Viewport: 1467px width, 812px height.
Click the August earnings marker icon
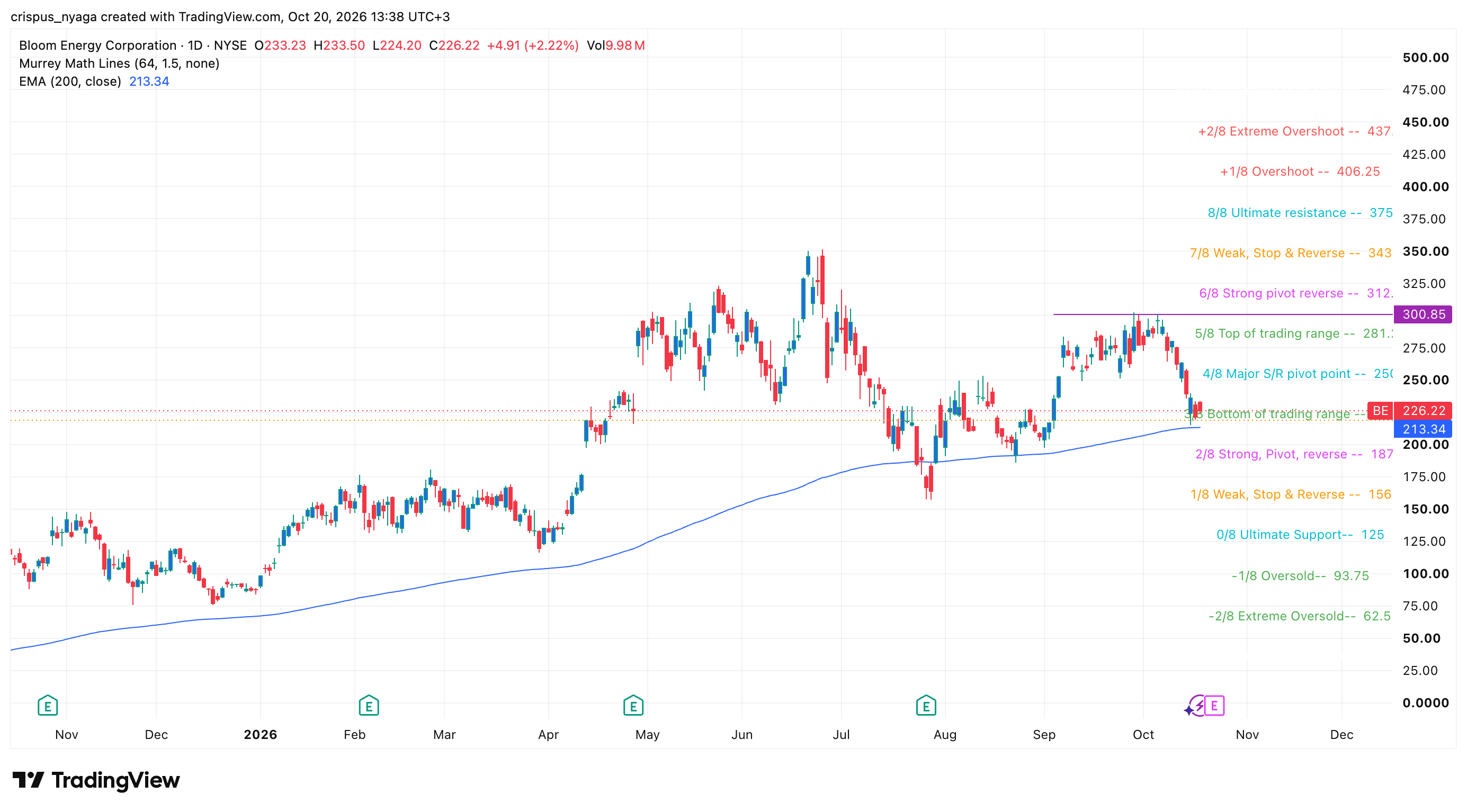pyautogui.click(x=926, y=706)
